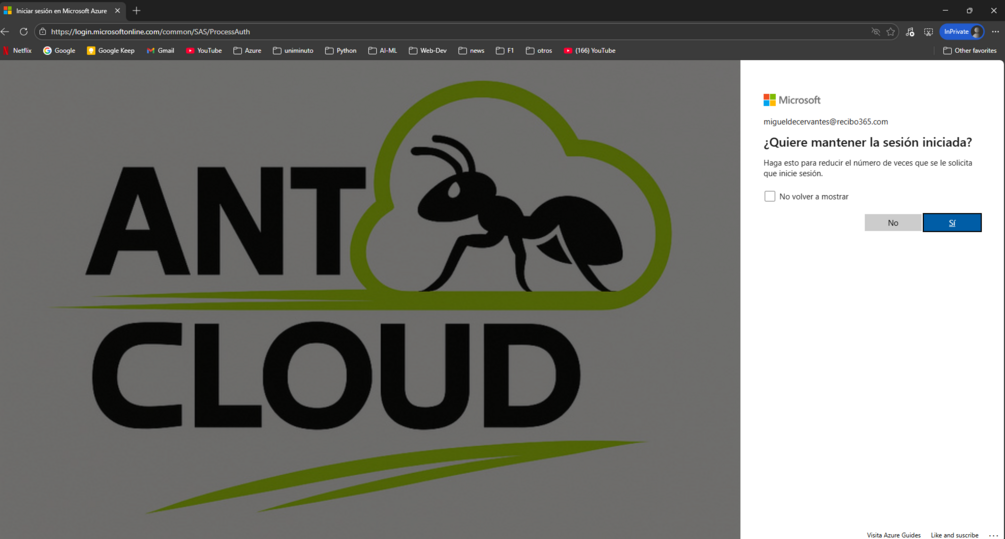
Task: Expand the AI-ML bookmarks folder
Action: point(383,51)
